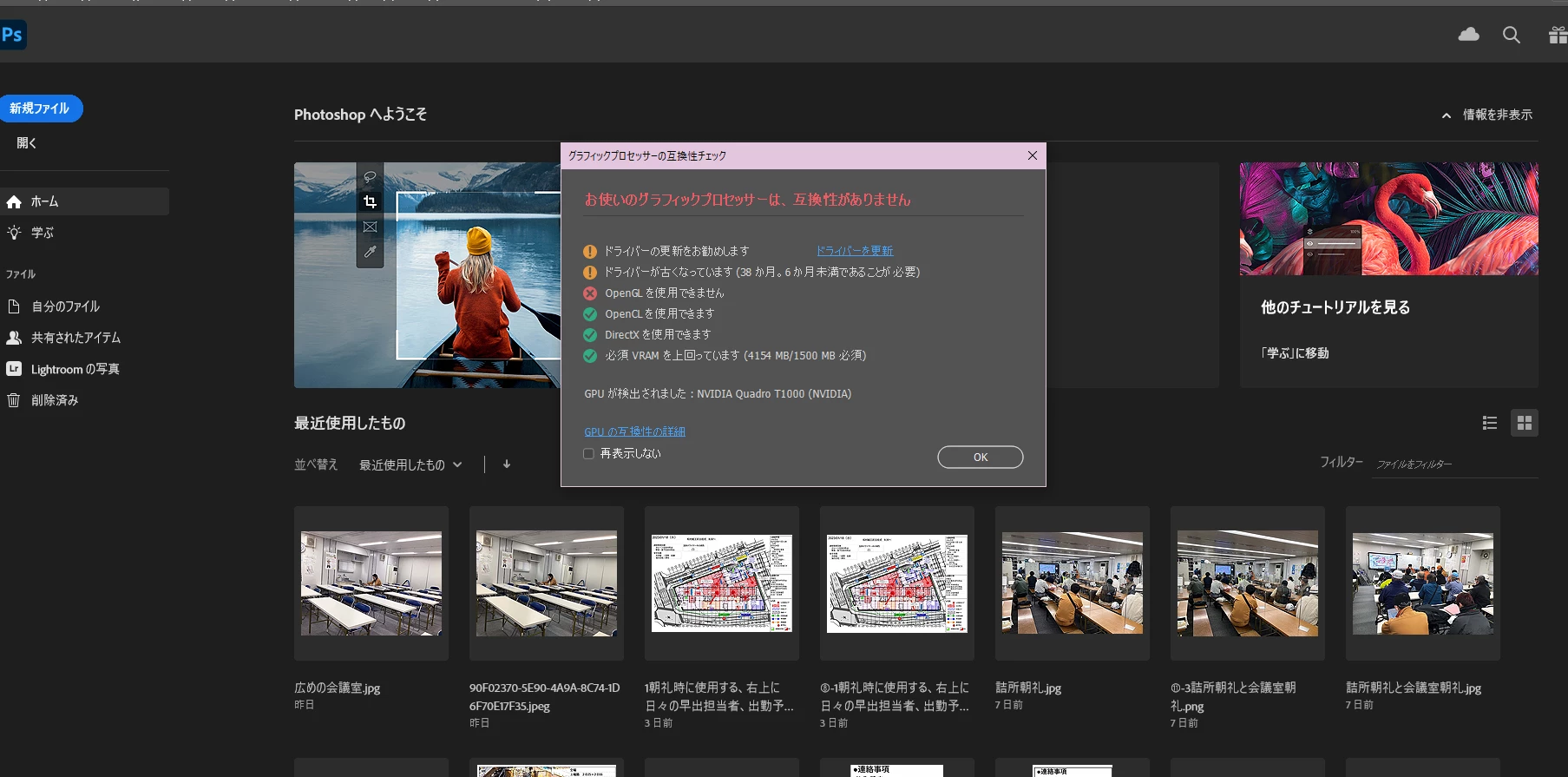Click the kayak tutorial image
The height and width of the screenshot is (777, 1568).
point(427,275)
